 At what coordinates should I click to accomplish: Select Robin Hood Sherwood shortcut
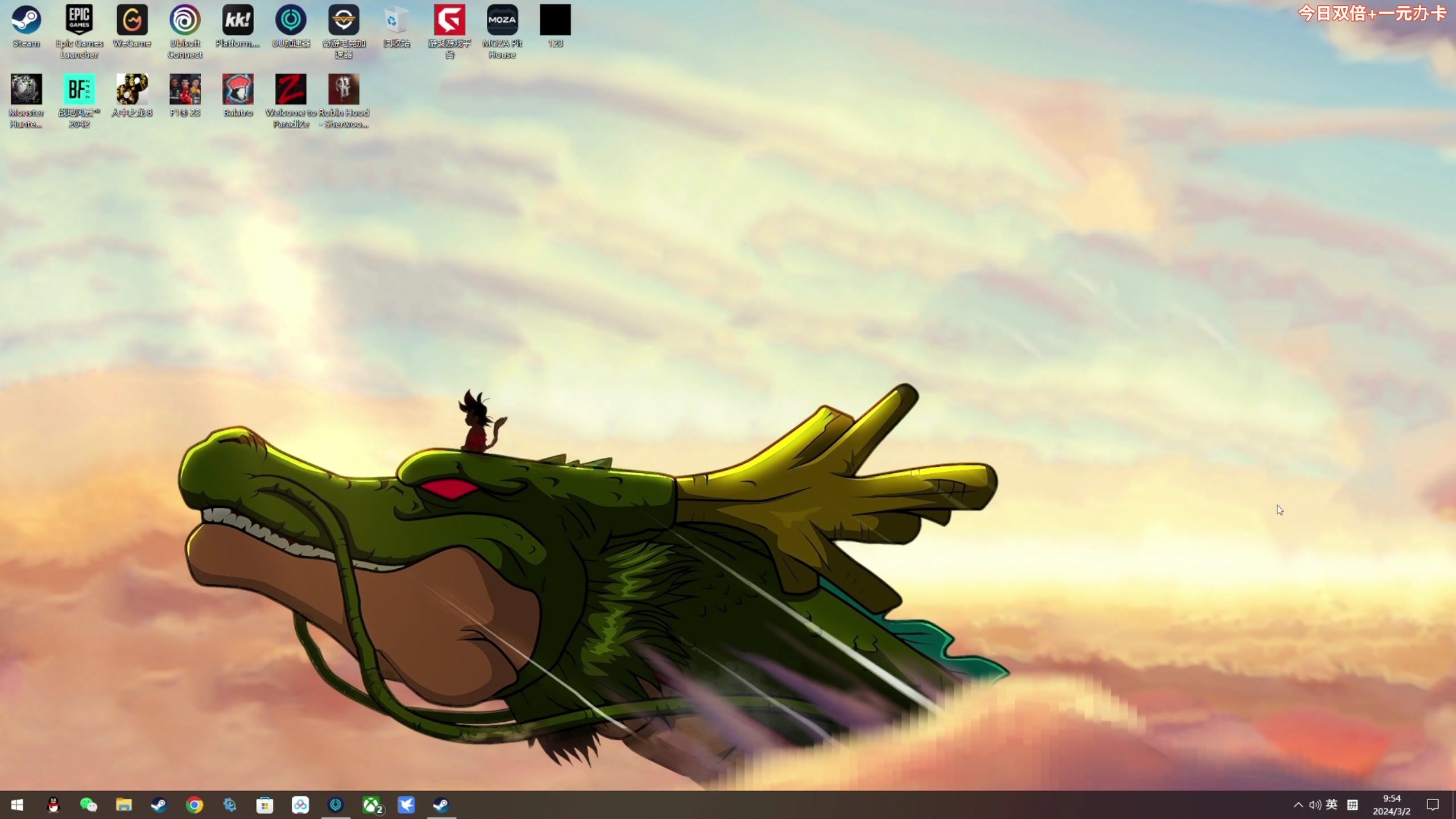344,89
